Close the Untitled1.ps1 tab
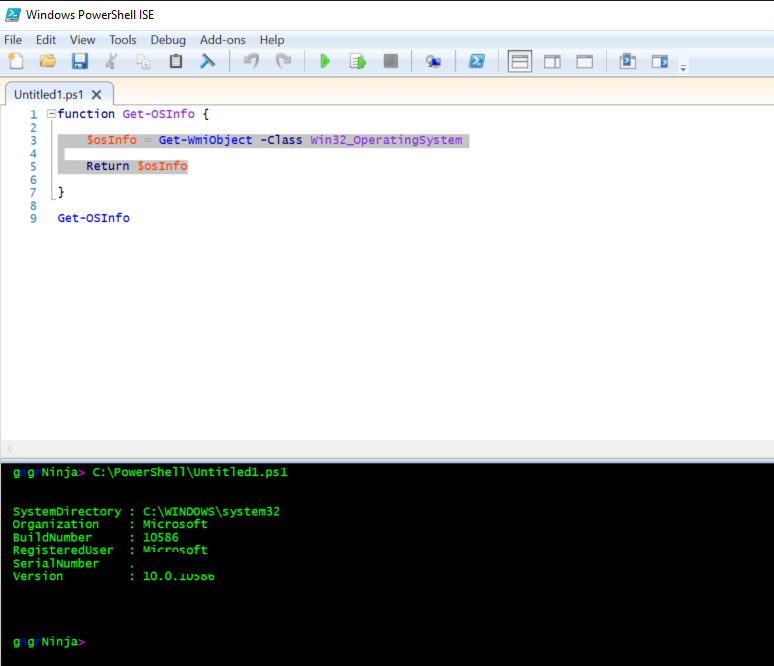This screenshot has width=774, height=666. click(96, 94)
